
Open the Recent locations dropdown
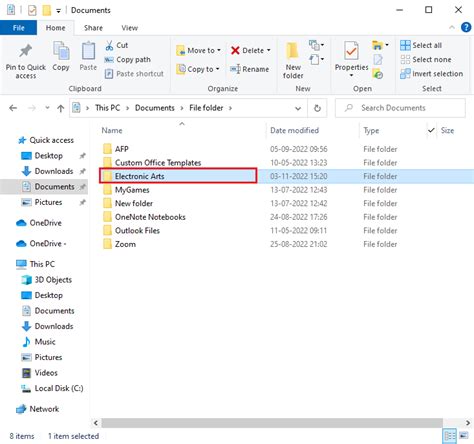tap(47, 108)
